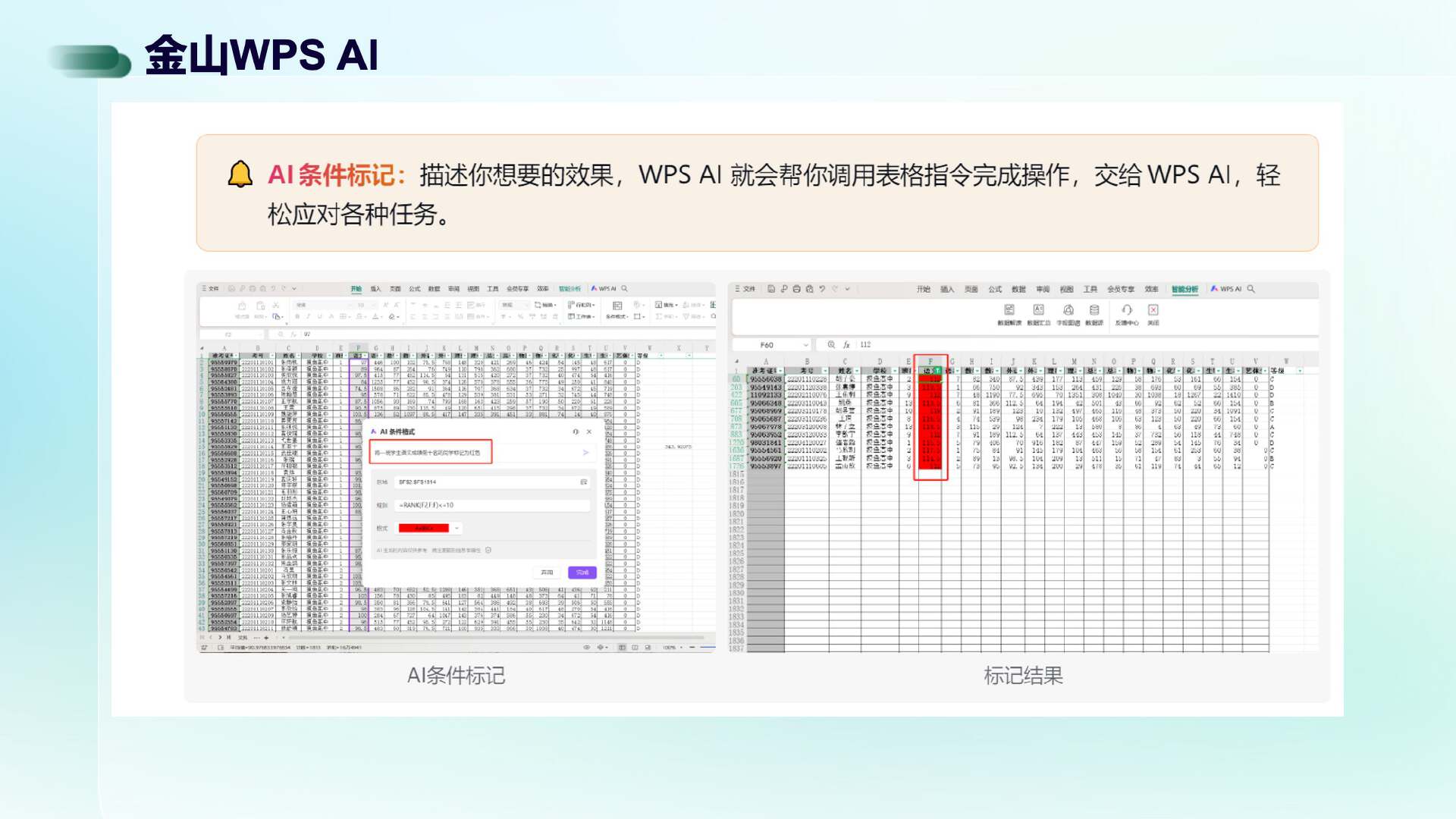Click fx insert function icon in the right window
The height and width of the screenshot is (819, 1456).
pos(847,345)
